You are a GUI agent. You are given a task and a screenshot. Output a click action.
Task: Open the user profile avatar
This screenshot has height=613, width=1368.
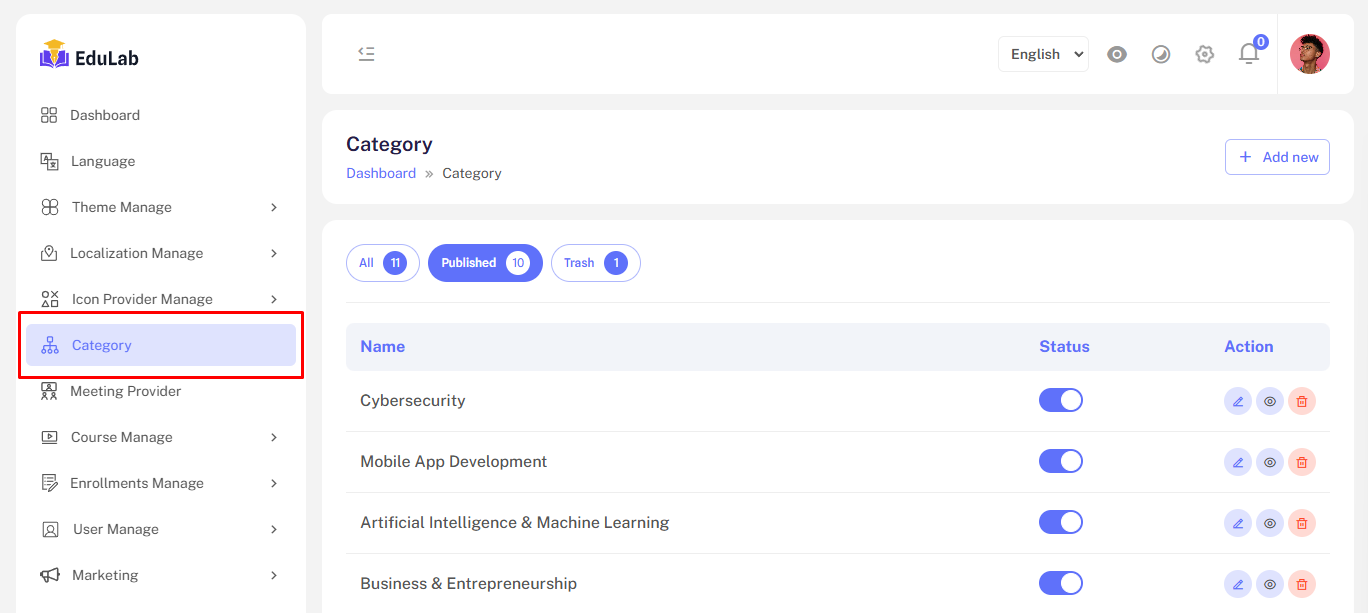(1309, 54)
